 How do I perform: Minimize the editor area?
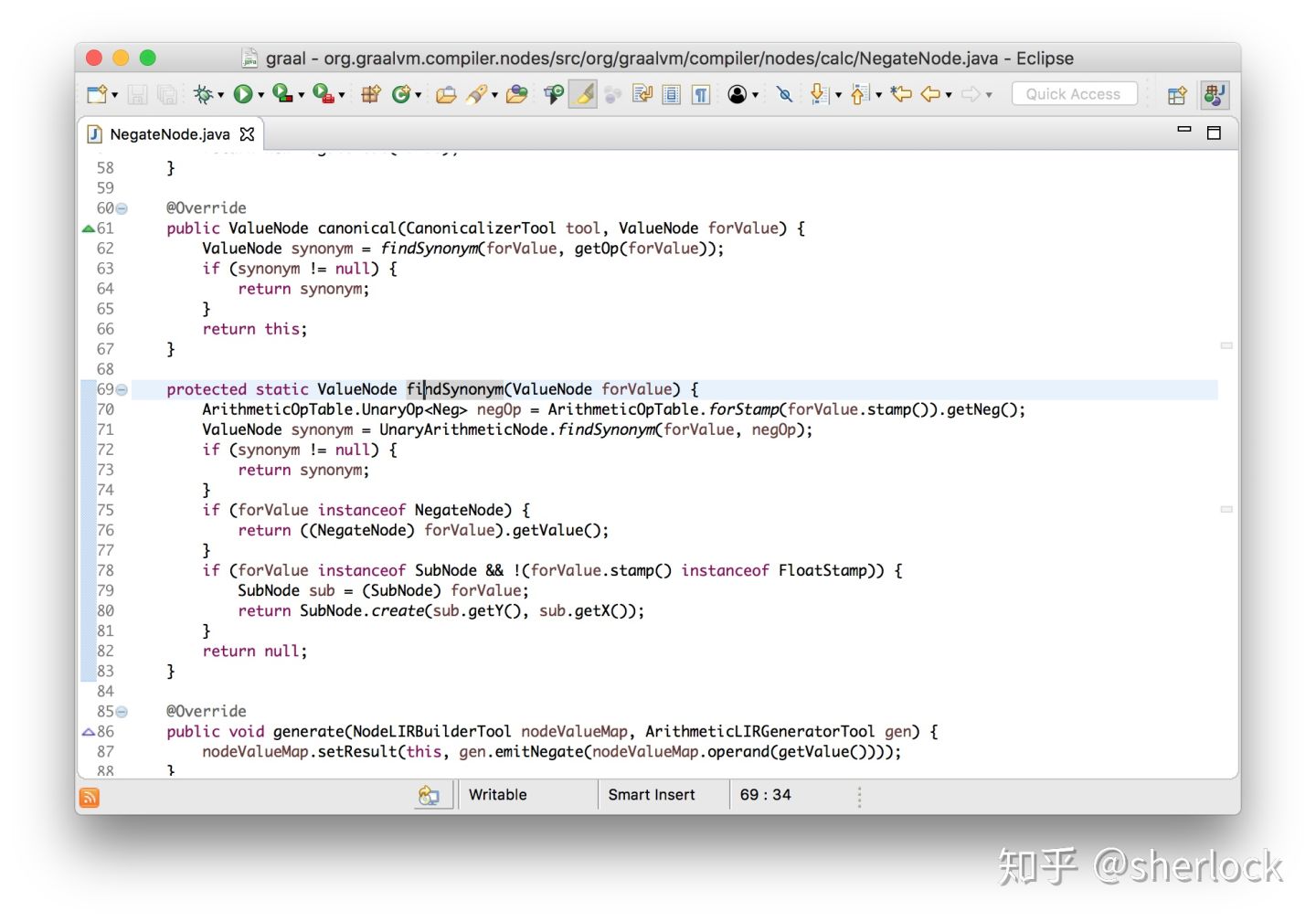tap(1184, 130)
